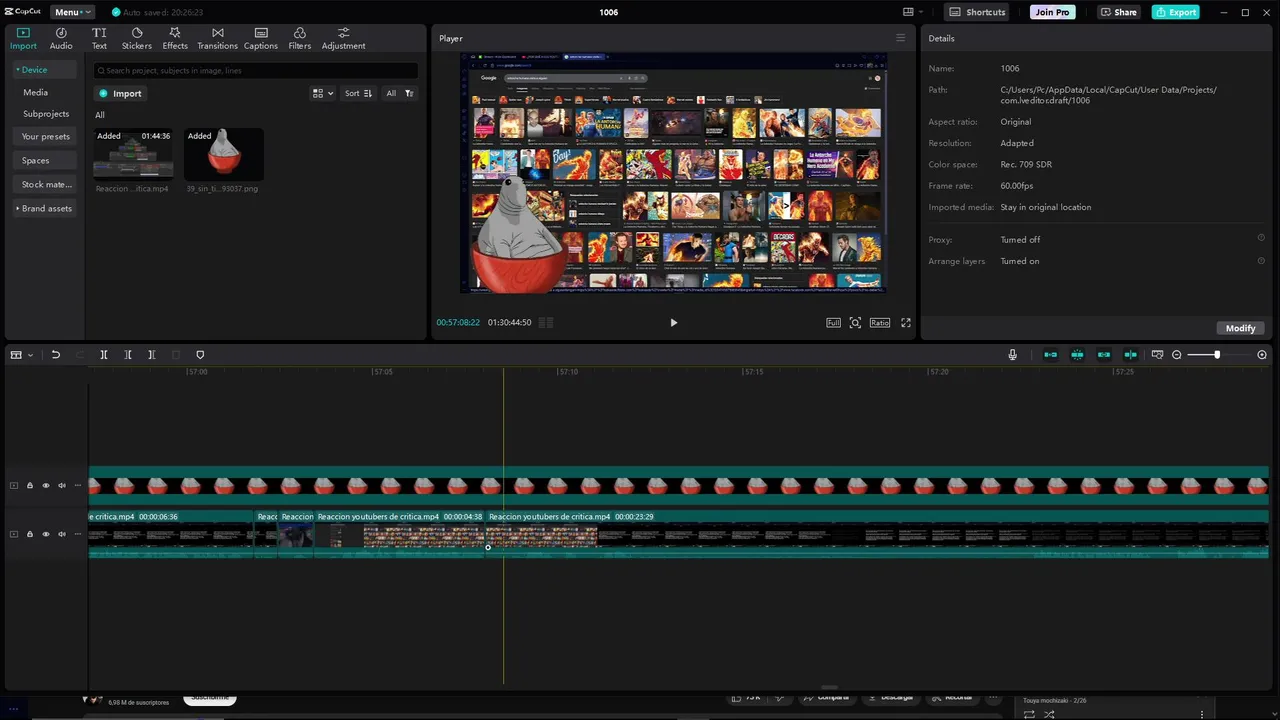Toggle auto snapping in timeline toolbar

click(1077, 355)
